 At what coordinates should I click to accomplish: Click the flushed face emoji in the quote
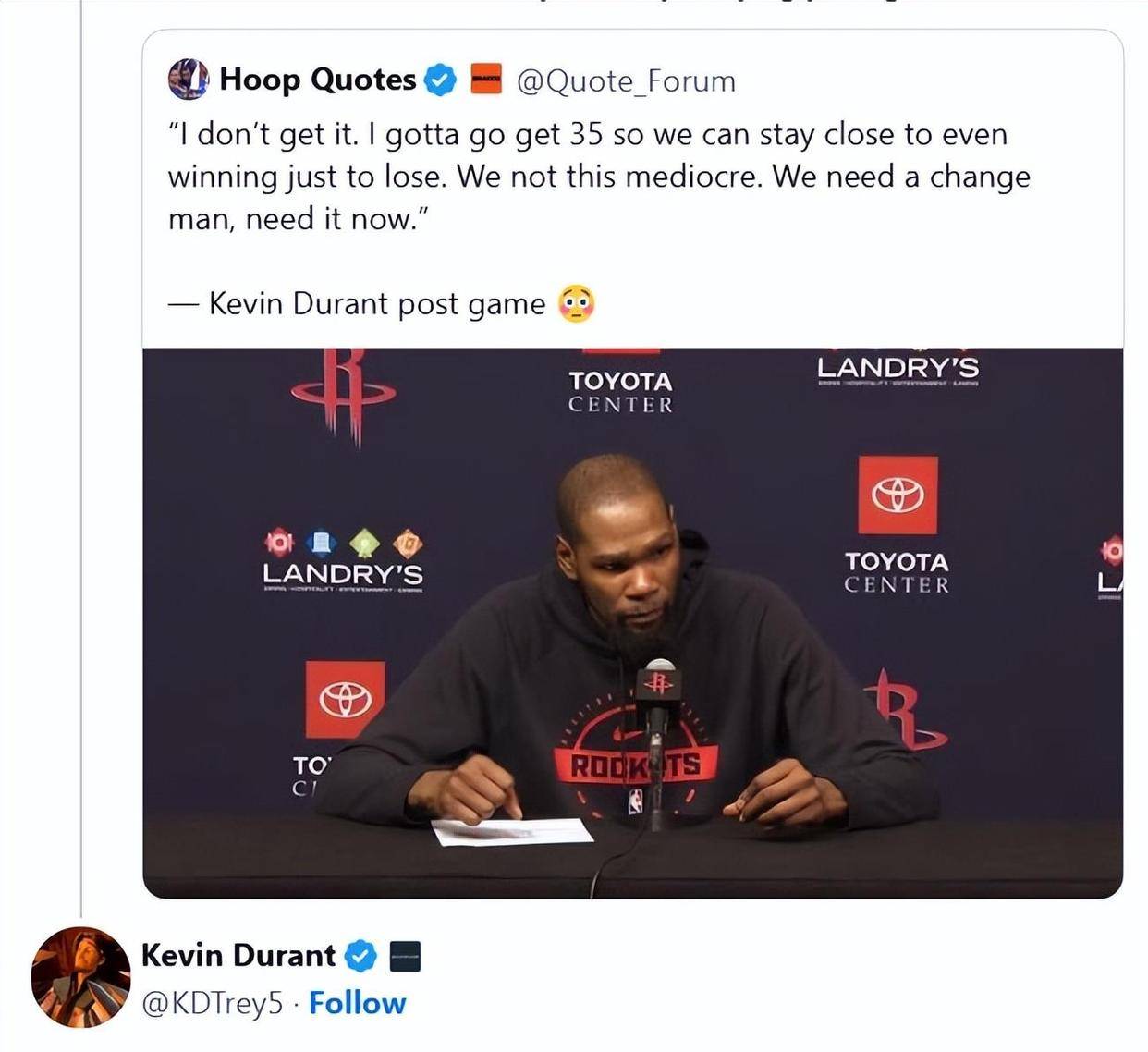coord(576,303)
